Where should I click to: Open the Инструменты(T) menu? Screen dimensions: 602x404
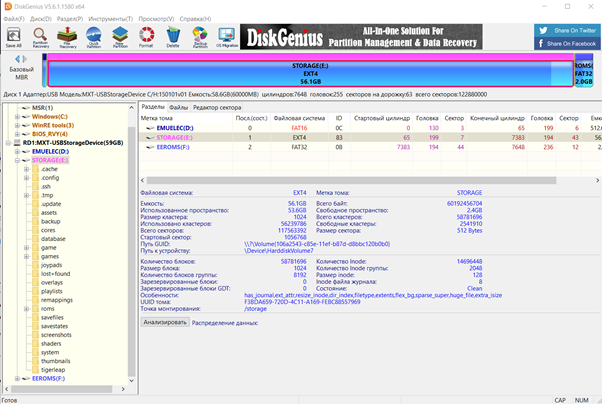click(x=111, y=19)
